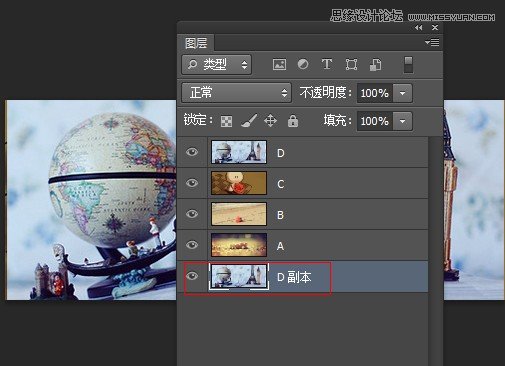The height and width of the screenshot is (366, 505).
Task: Filter layers by pixel image icon
Action: point(279,64)
